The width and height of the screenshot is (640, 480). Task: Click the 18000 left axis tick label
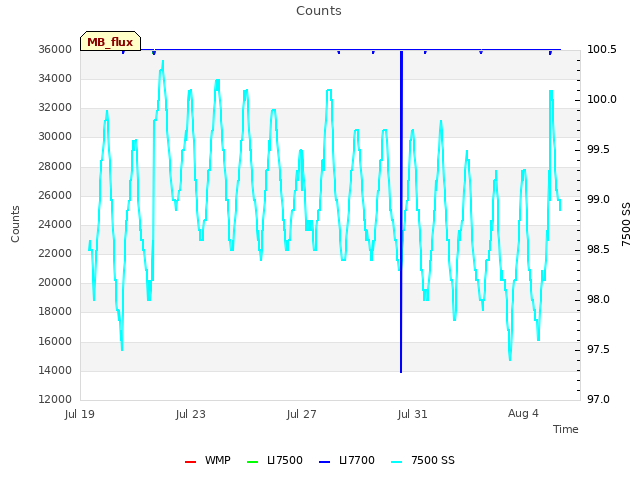[x=55, y=312]
